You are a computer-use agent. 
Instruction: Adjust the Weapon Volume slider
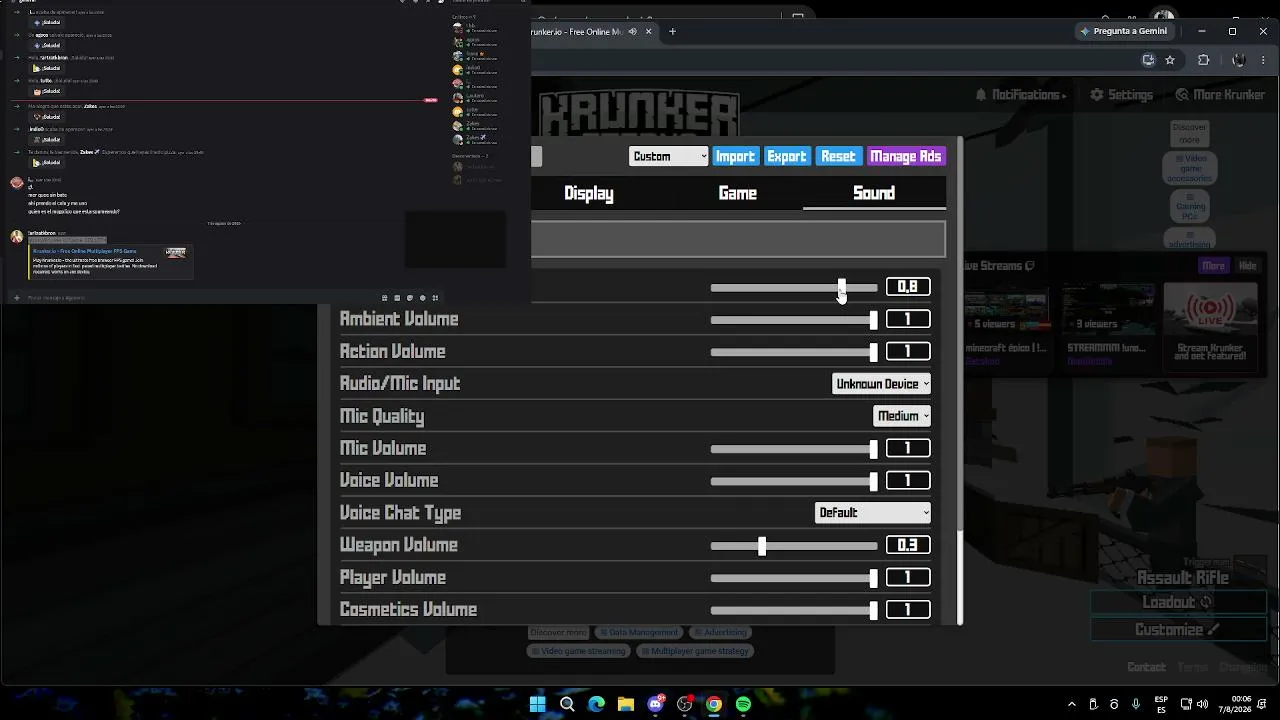coord(794,546)
